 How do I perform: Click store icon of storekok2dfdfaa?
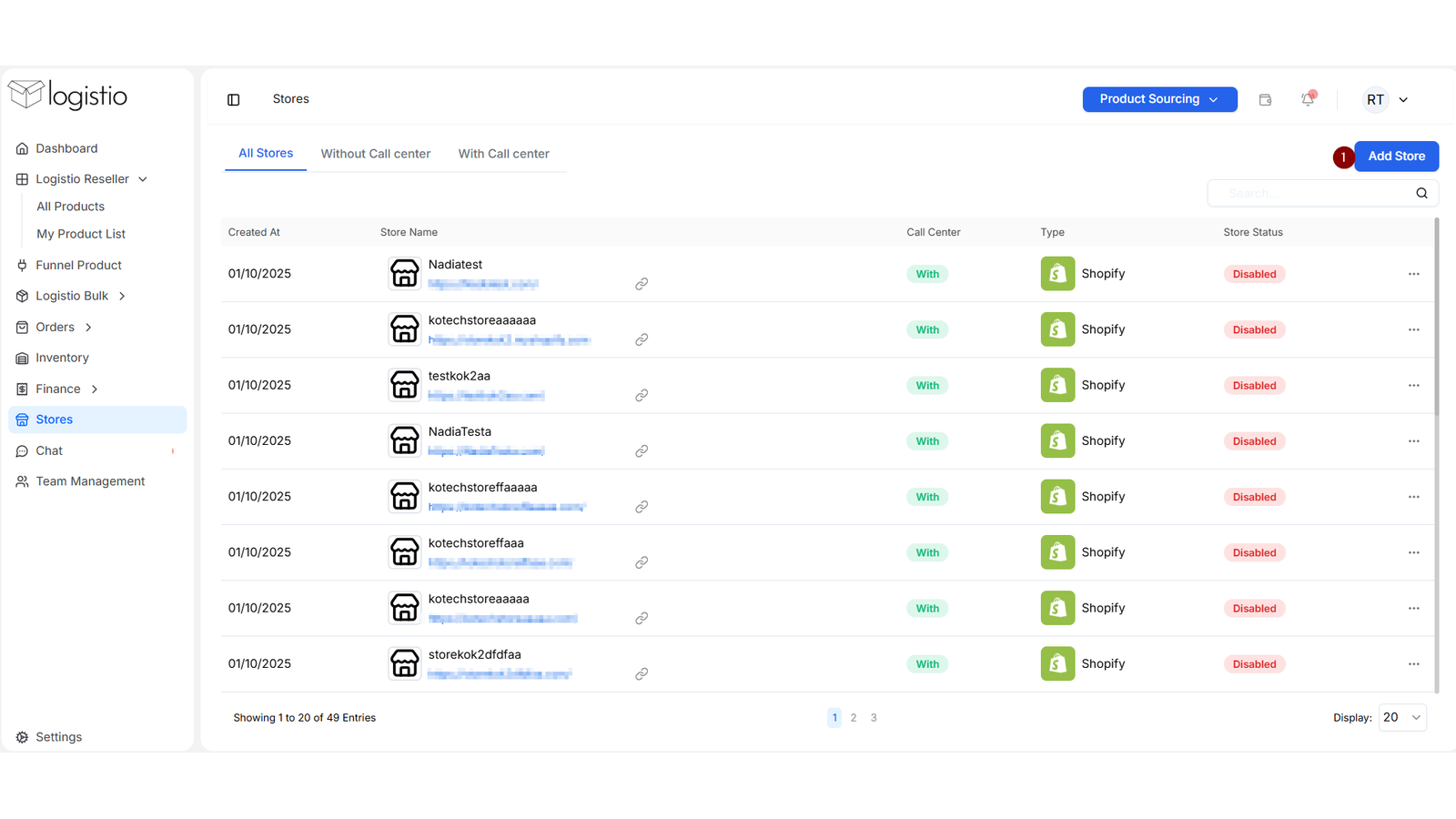tap(405, 663)
